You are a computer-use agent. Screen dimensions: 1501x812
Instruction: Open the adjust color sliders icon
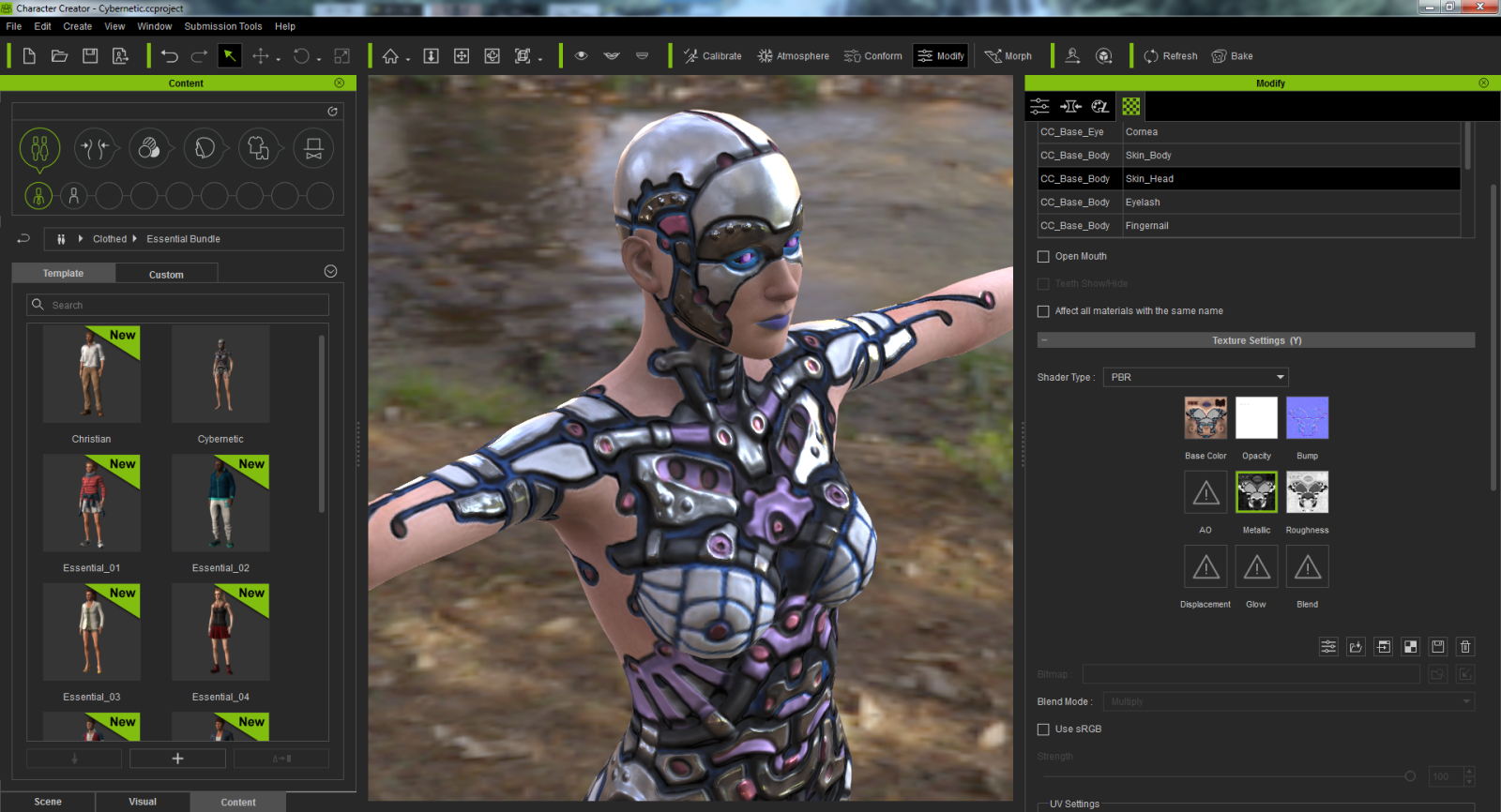point(1328,646)
